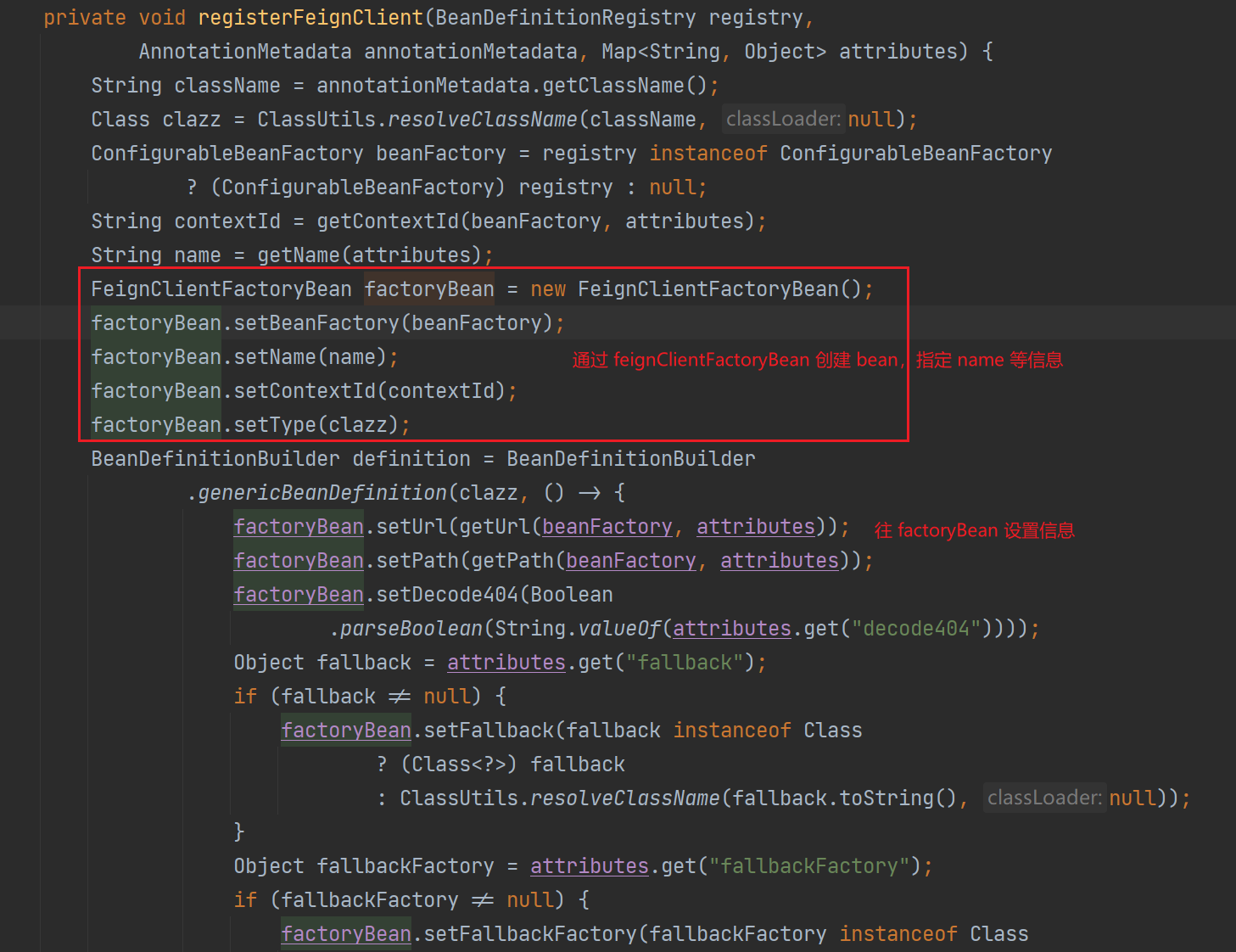Click highlighted factoryBean variable in the declaration
The height and width of the screenshot is (952, 1236).
click(429, 289)
